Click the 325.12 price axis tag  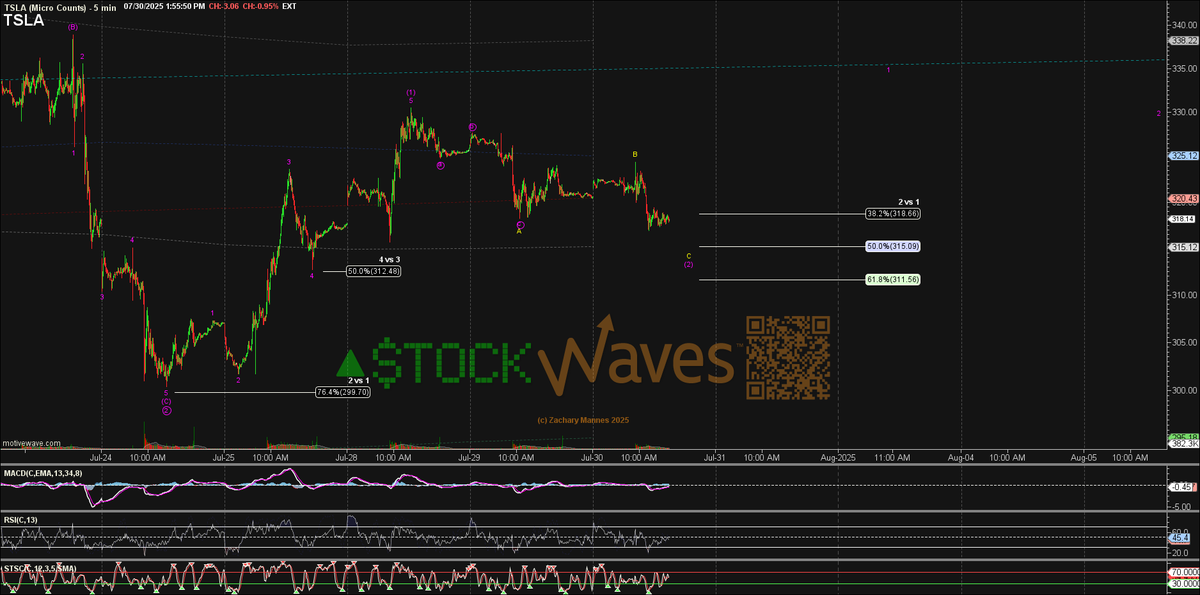click(1183, 156)
